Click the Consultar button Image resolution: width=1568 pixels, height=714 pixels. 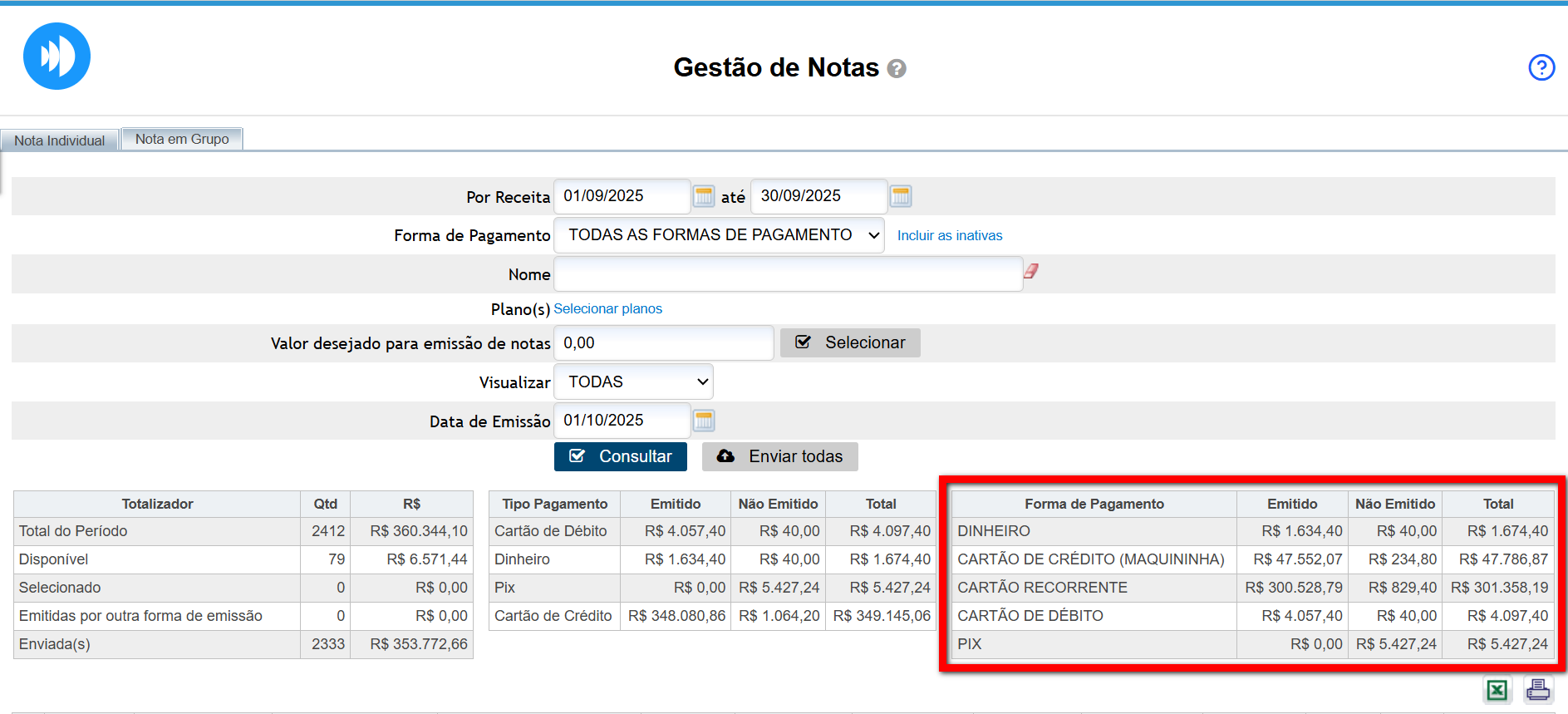click(620, 456)
